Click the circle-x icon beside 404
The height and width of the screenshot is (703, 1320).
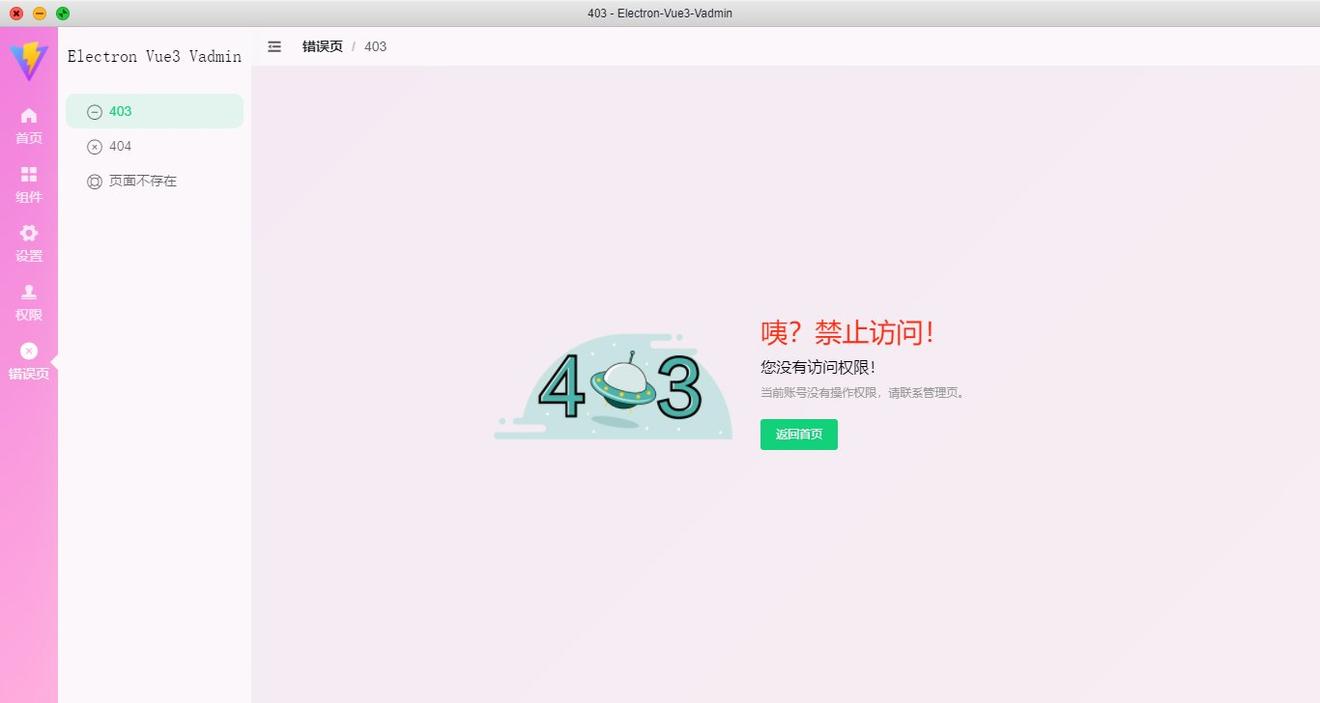95,147
